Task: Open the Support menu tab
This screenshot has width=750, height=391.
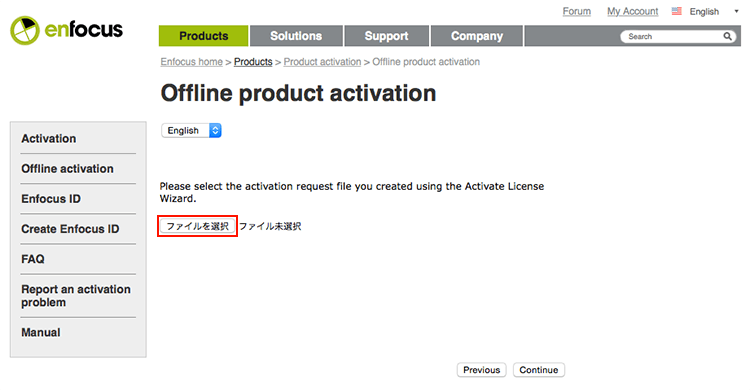Action: tap(386, 36)
